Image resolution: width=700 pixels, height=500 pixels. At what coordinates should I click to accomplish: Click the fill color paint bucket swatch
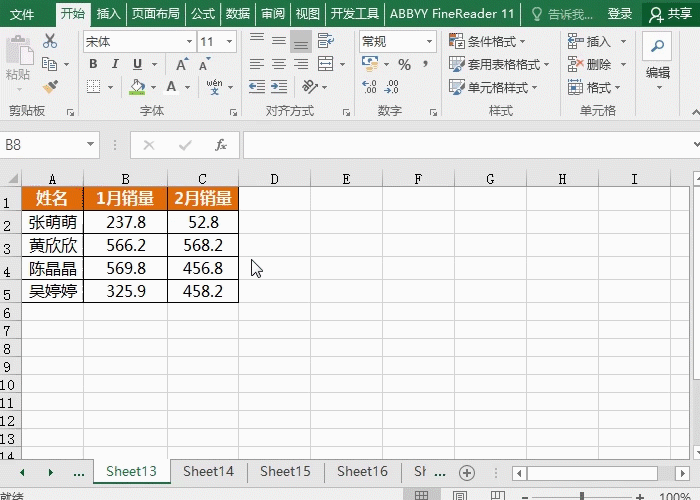(138, 87)
